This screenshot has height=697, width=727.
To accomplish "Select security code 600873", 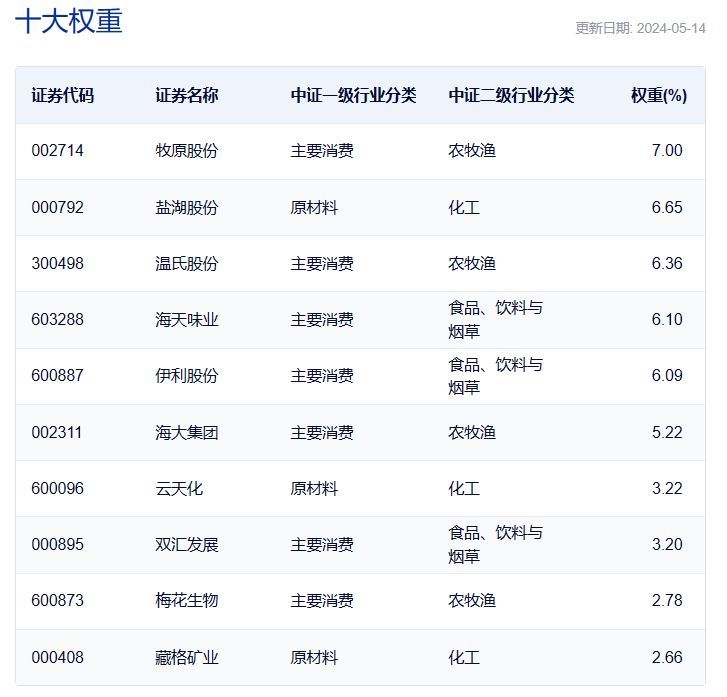I will tap(57, 600).
